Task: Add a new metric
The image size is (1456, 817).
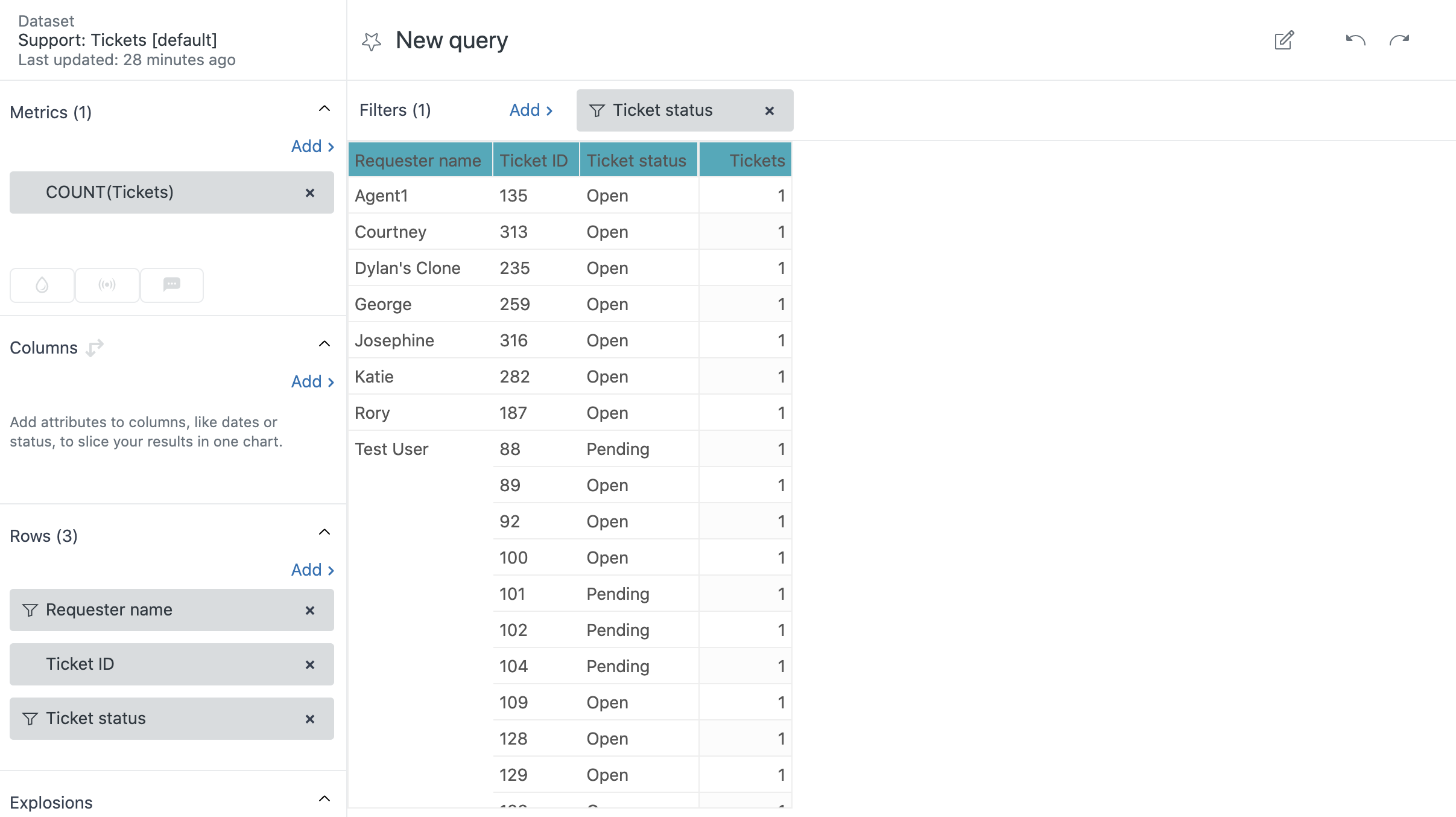Action: click(312, 146)
